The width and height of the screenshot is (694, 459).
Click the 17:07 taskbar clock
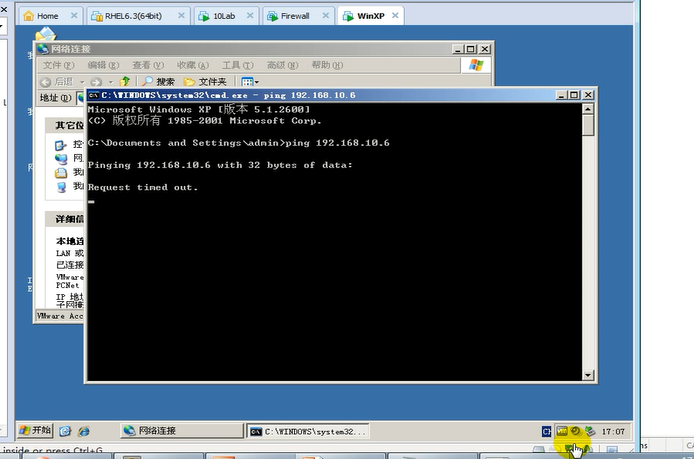[613, 432]
